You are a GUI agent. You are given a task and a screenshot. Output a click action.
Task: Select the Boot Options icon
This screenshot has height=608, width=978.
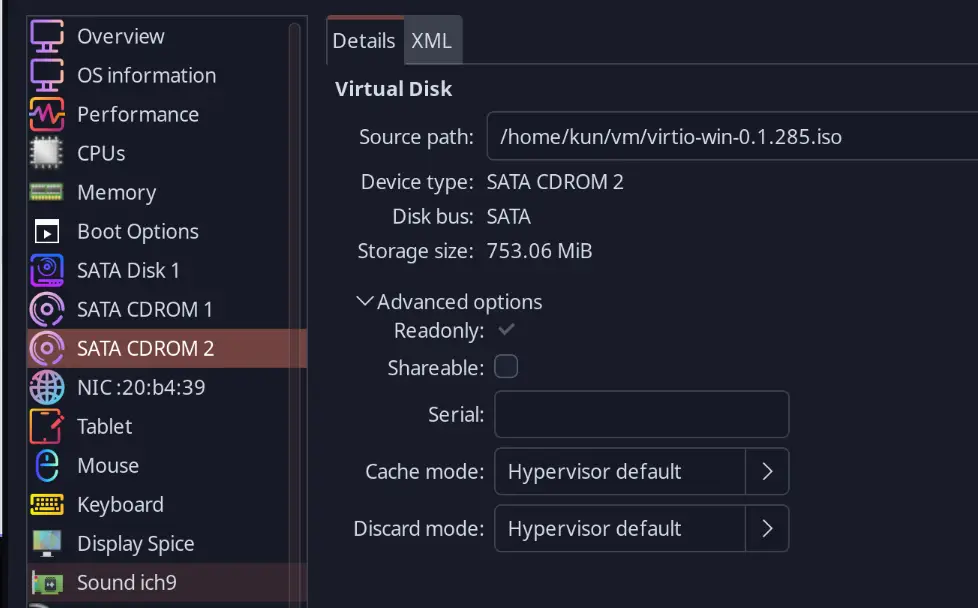47,231
